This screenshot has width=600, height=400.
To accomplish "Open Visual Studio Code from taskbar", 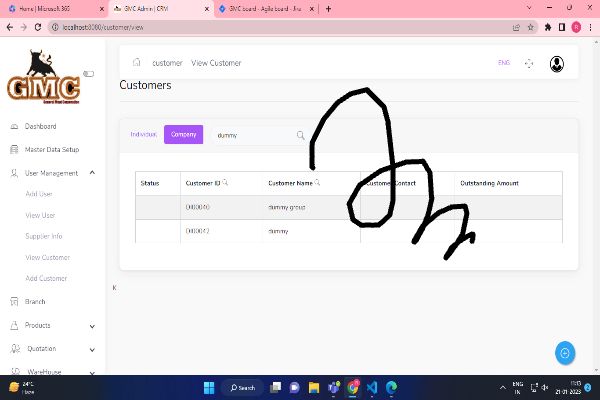I will (370, 387).
